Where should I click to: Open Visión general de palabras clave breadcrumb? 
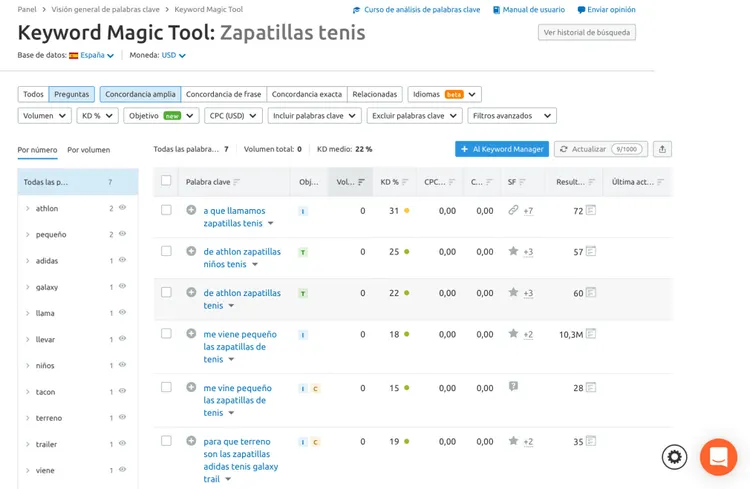[x=105, y=10]
